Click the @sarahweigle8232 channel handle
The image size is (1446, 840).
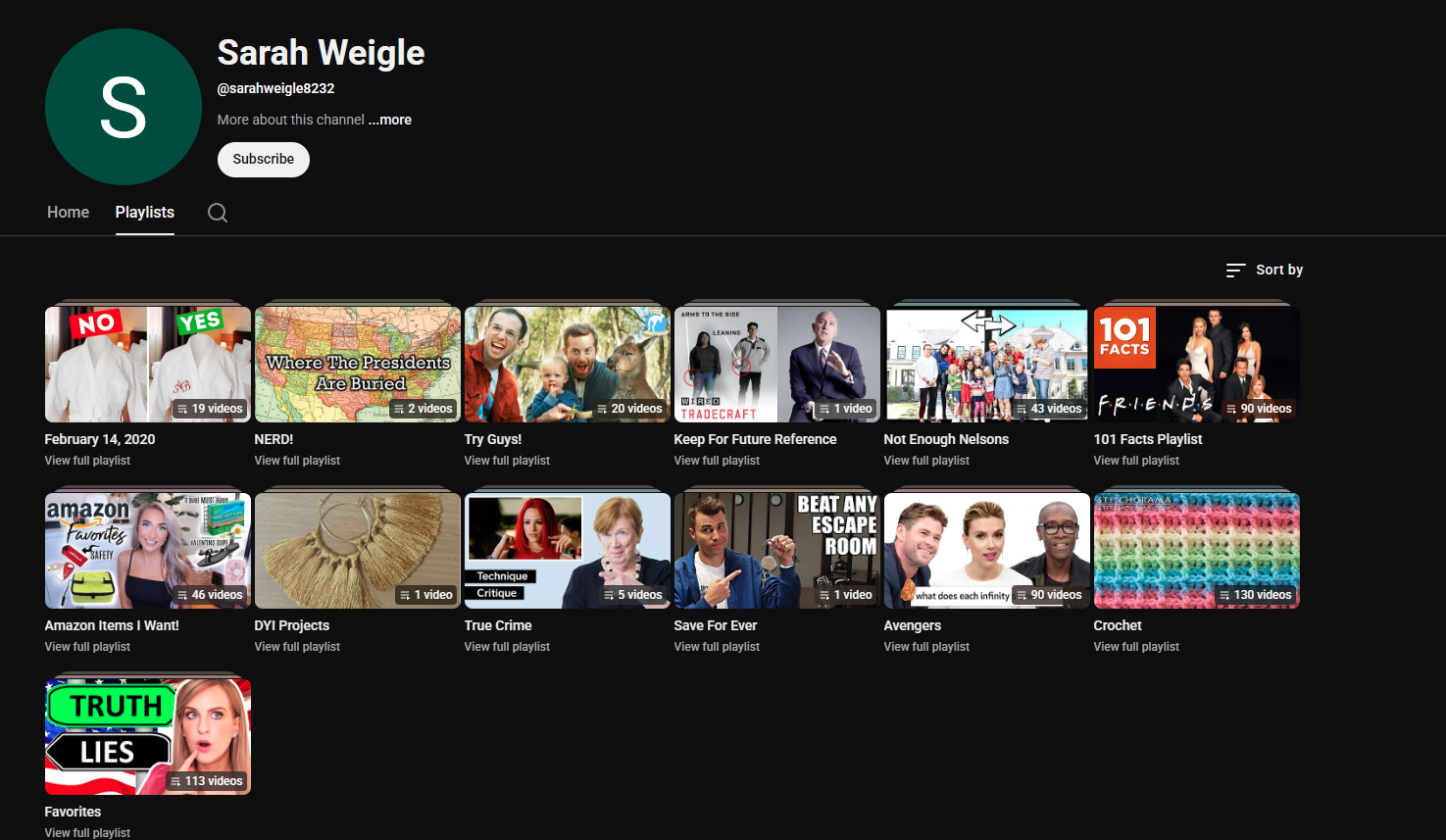[276, 88]
